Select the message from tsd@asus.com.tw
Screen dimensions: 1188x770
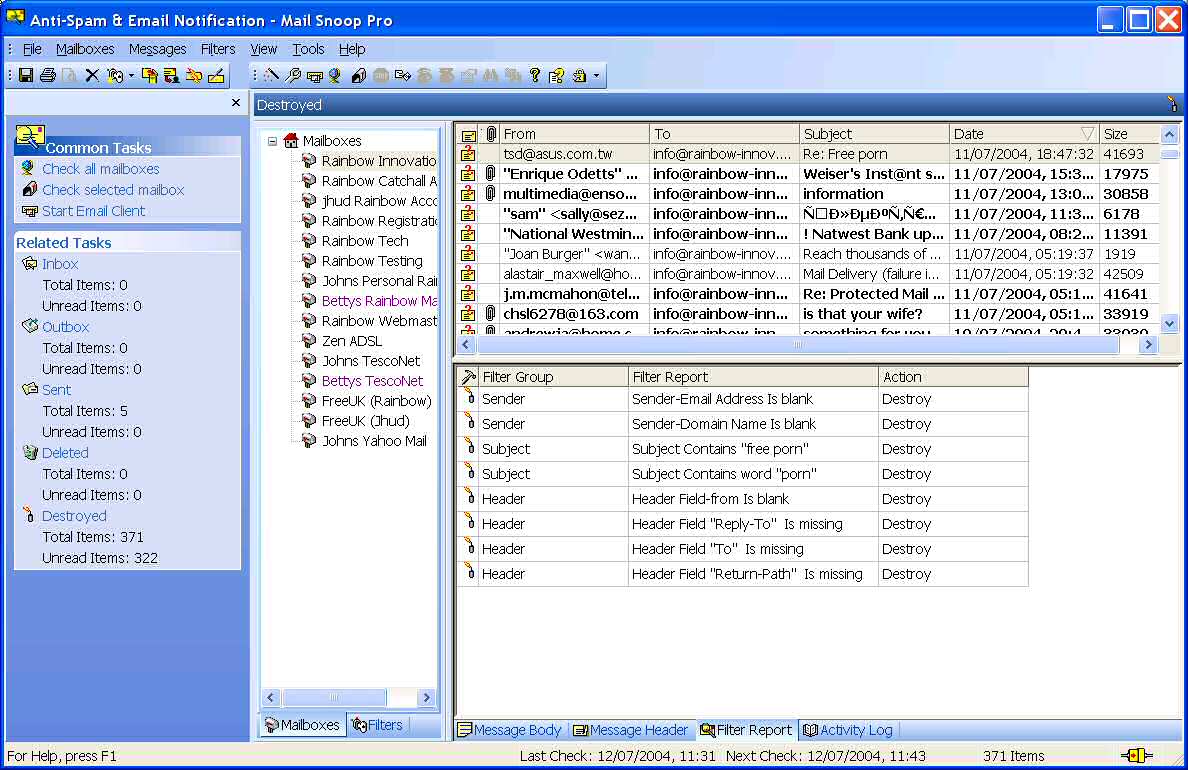807,154
